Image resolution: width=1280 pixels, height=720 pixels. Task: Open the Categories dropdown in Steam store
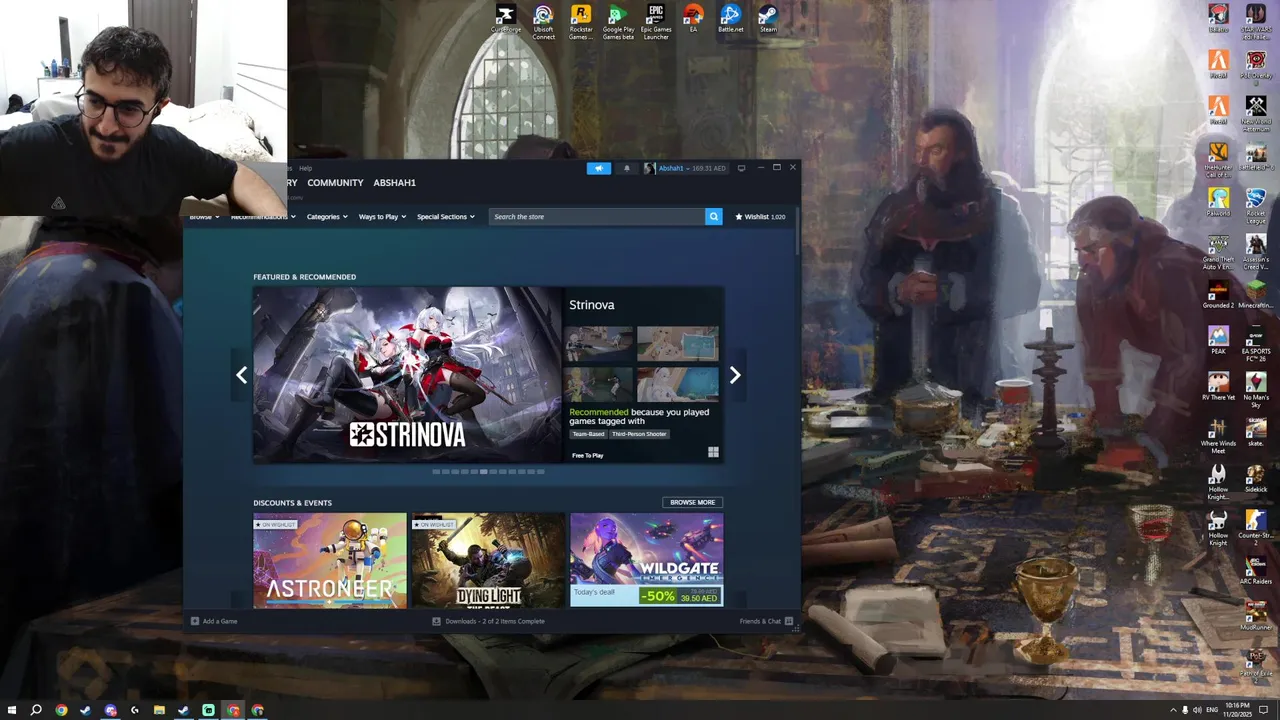coord(327,217)
